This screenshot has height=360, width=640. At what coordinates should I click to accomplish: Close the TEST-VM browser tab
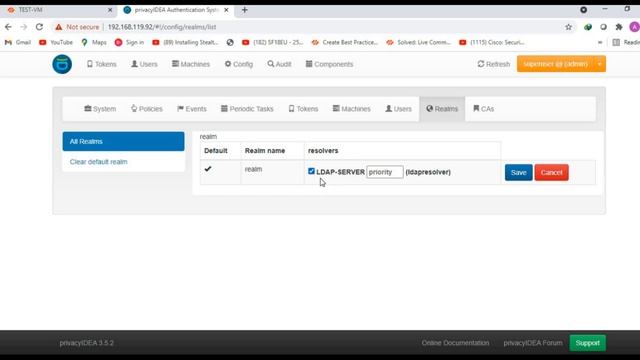tap(110, 10)
